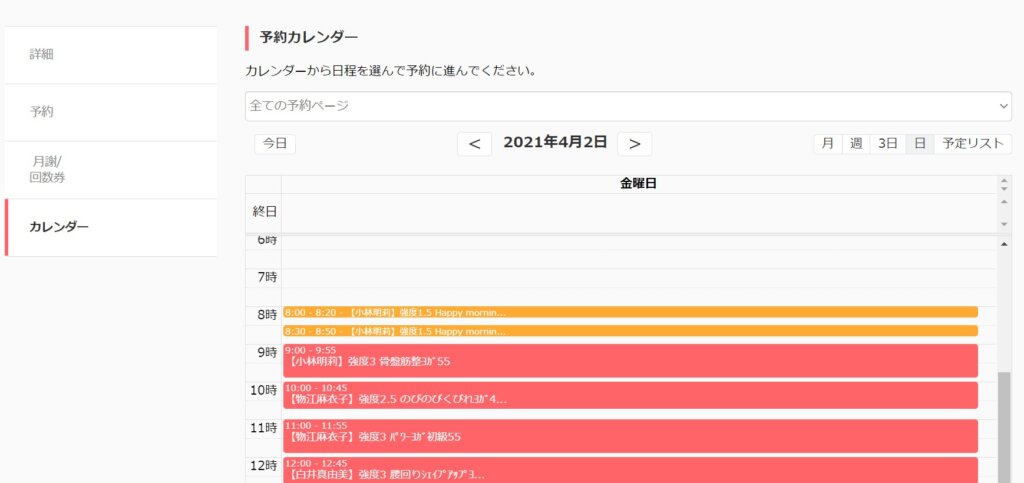Click the all-day section scroll down arrow
This screenshot has width=1024, height=483.
[x=1004, y=224]
